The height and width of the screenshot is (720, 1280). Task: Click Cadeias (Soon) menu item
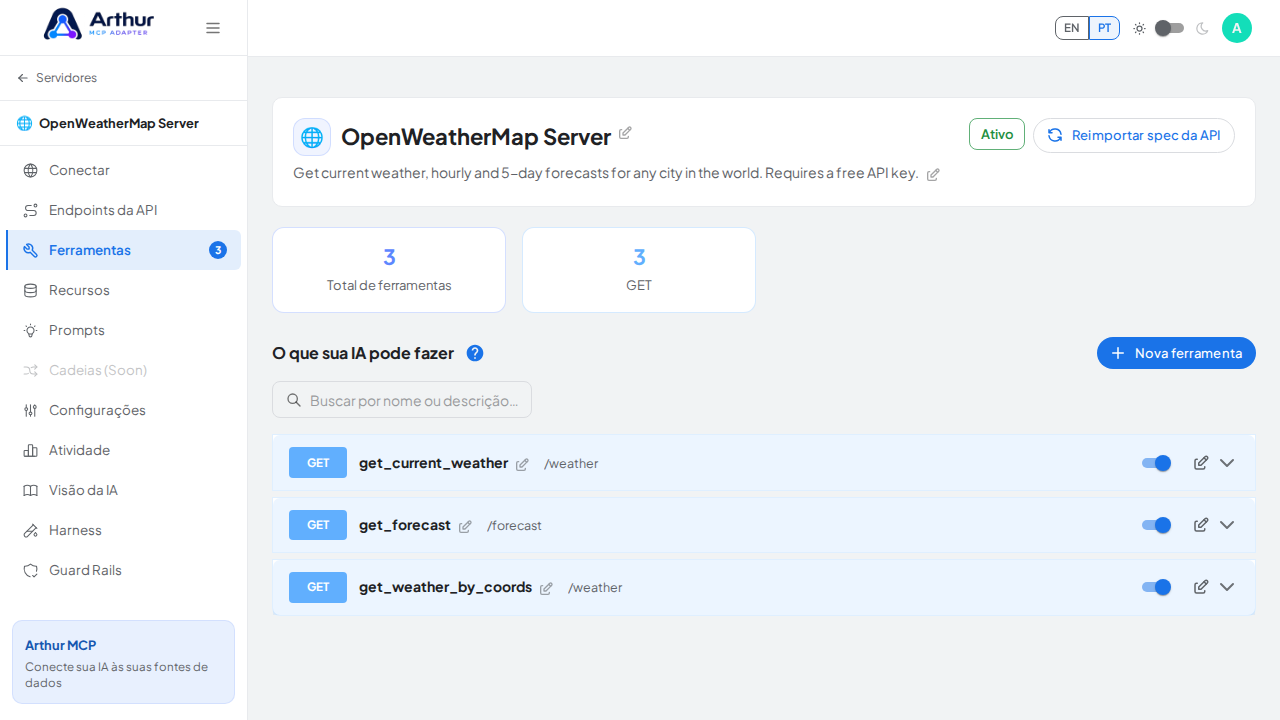pos(123,370)
